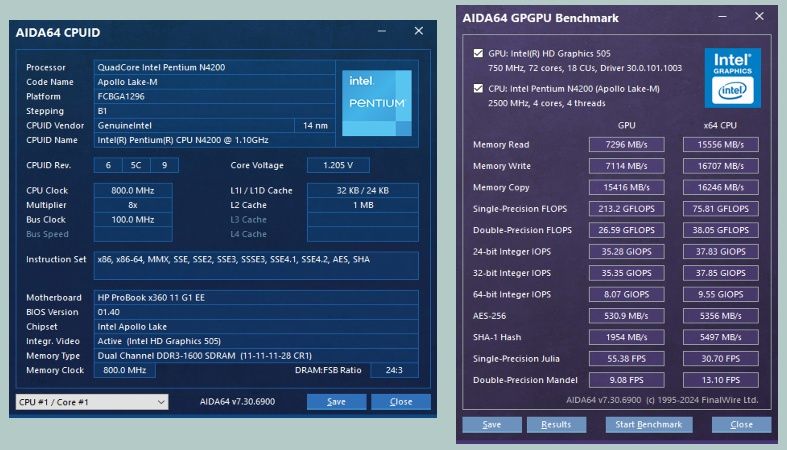Close GPGPU Benchmark with the X icon
787x450 pixels.
pos(759,17)
